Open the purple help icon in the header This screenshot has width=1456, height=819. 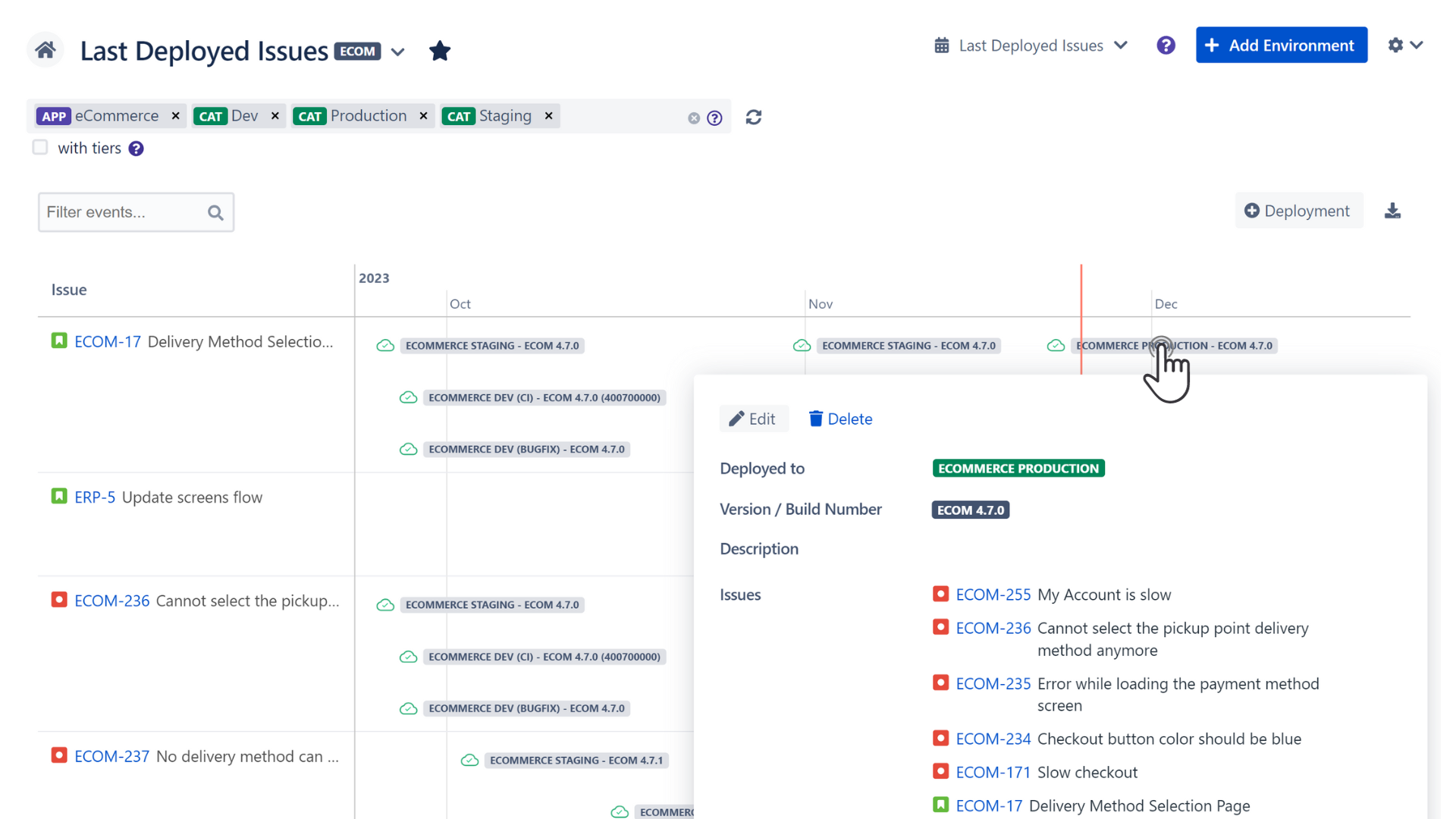click(x=1166, y=45)
